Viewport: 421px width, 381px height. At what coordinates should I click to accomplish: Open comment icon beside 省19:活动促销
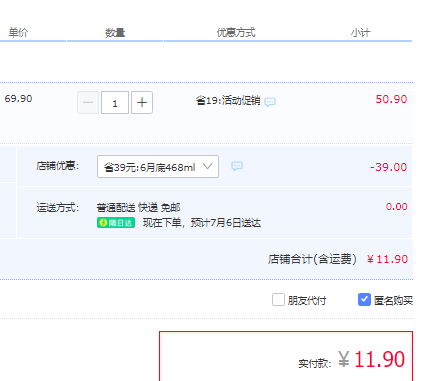pos(270,102)
